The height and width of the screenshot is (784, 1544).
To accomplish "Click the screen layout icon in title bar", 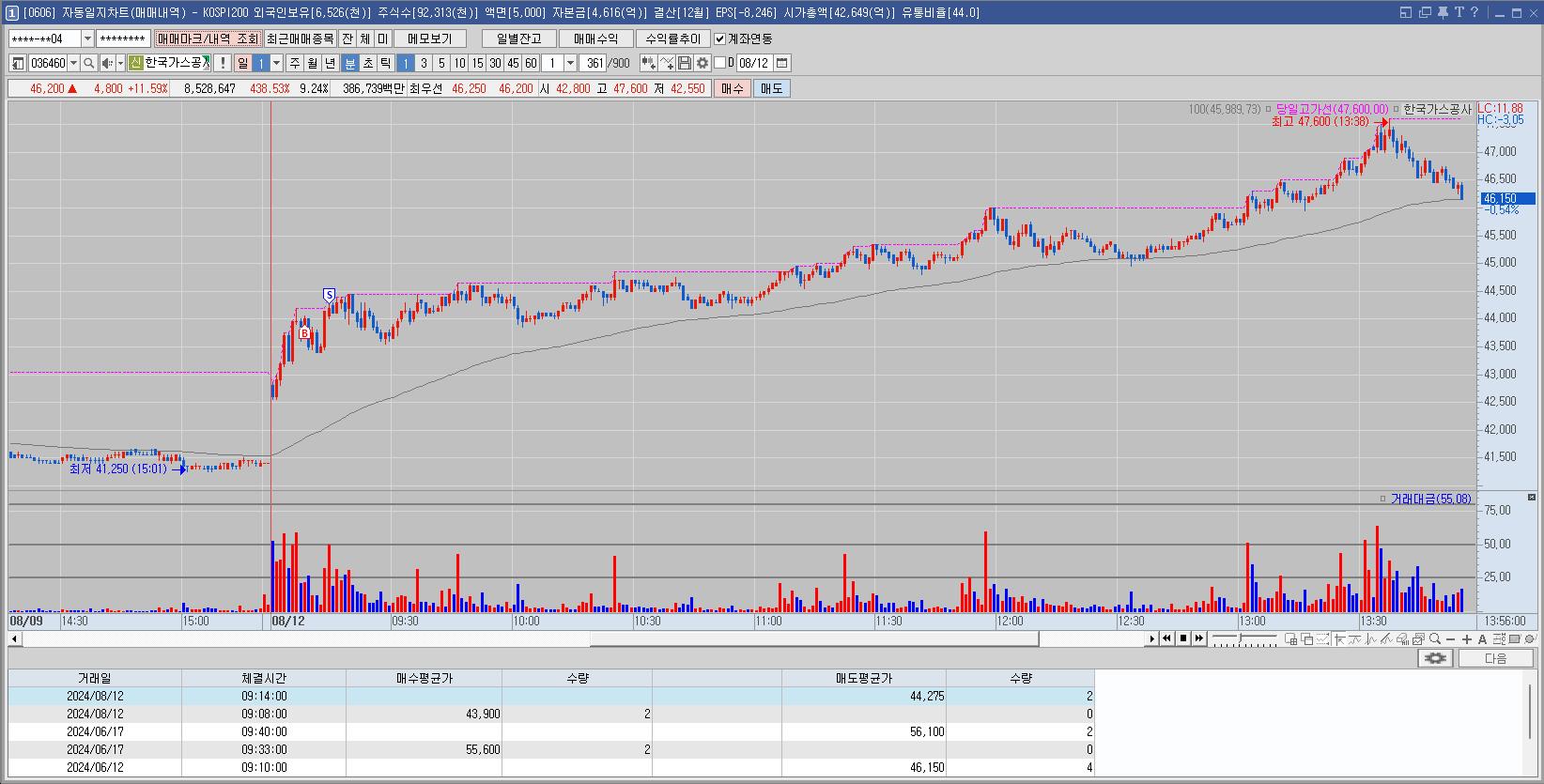I will pos(1406,12).
